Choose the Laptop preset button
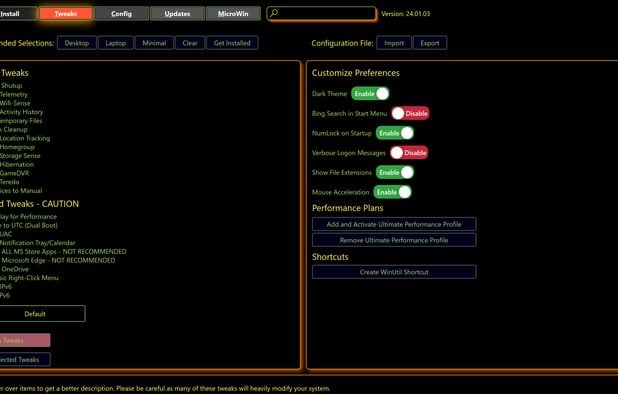 [x=115, y=43]
